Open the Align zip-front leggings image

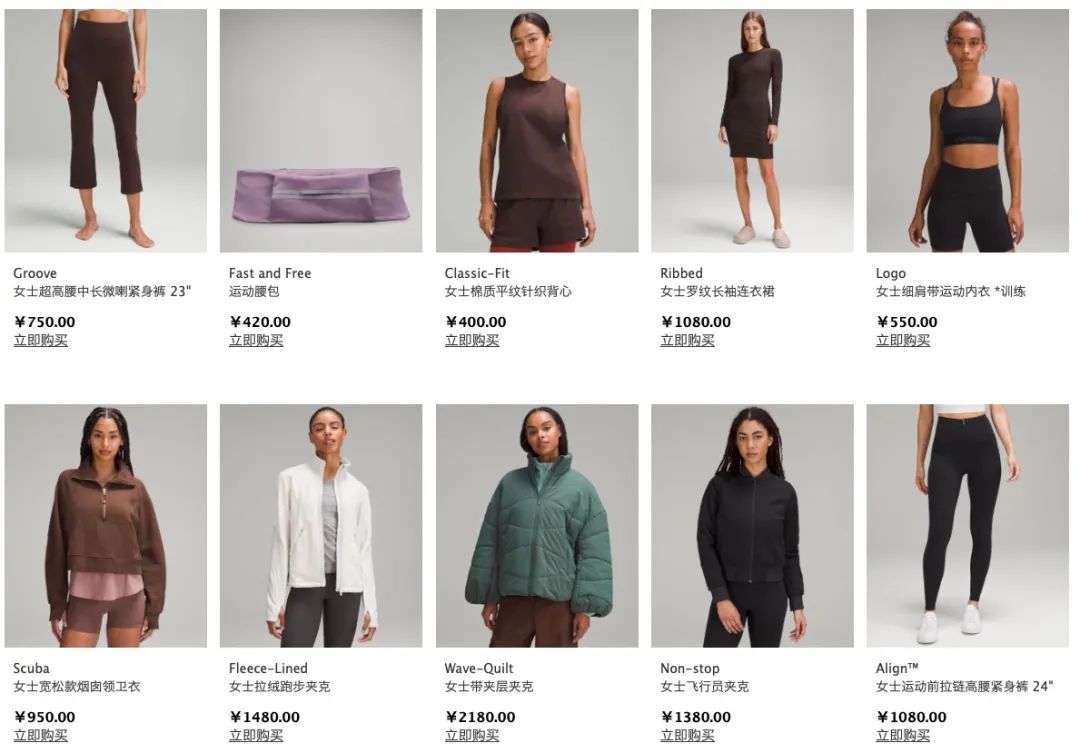tap(968, 526)
